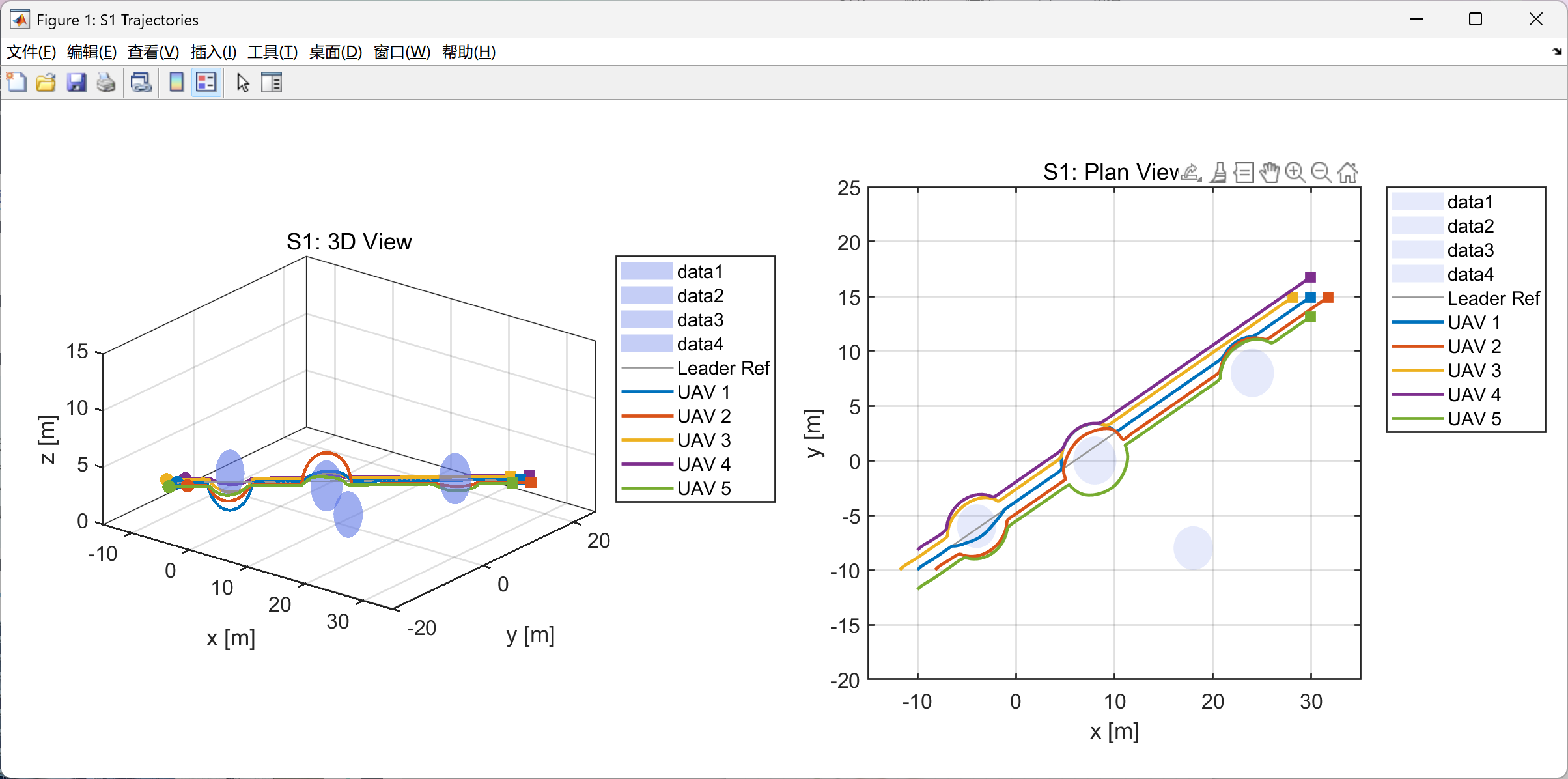Toggle the Insert Legend toolbar button

206,83
